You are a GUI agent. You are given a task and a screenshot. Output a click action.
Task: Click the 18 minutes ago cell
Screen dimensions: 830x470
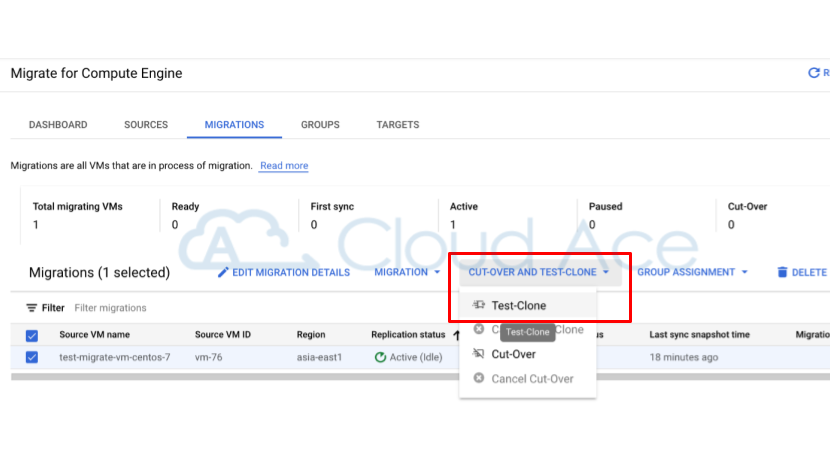684,357
